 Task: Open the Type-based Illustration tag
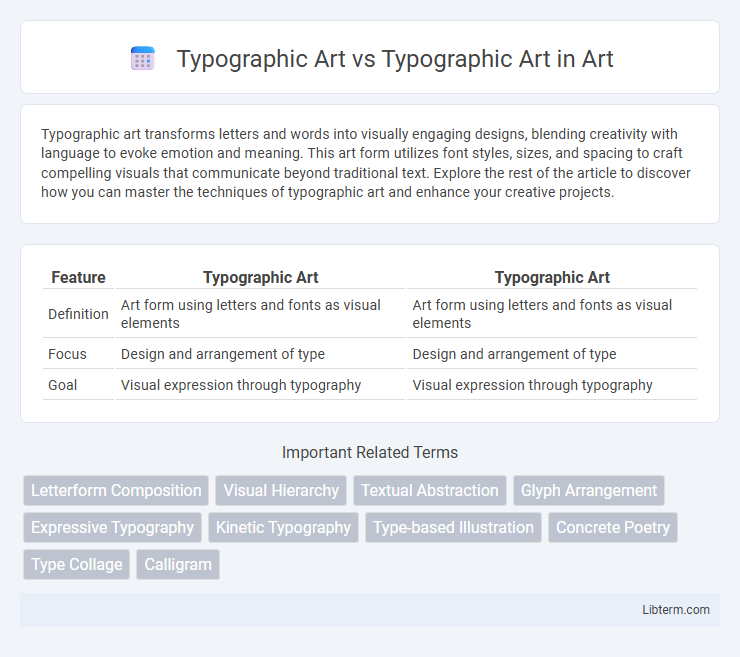click(x=453, y=527)
